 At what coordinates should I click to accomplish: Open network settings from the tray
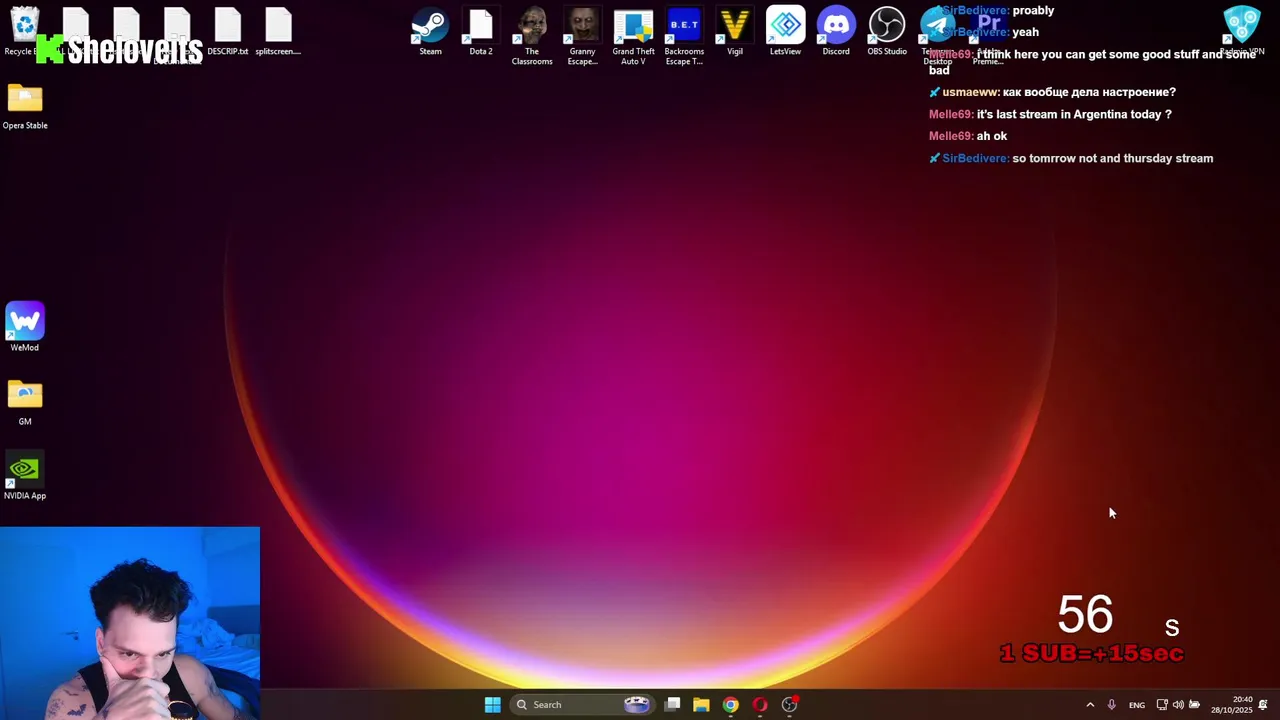pyautogui.click(x=1162, y=704)
